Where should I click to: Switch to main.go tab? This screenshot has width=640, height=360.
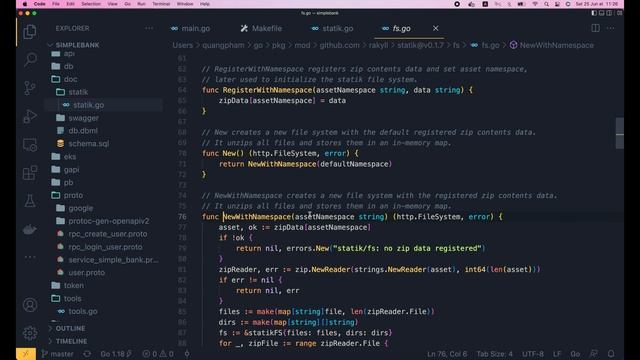tap(191, 28)
